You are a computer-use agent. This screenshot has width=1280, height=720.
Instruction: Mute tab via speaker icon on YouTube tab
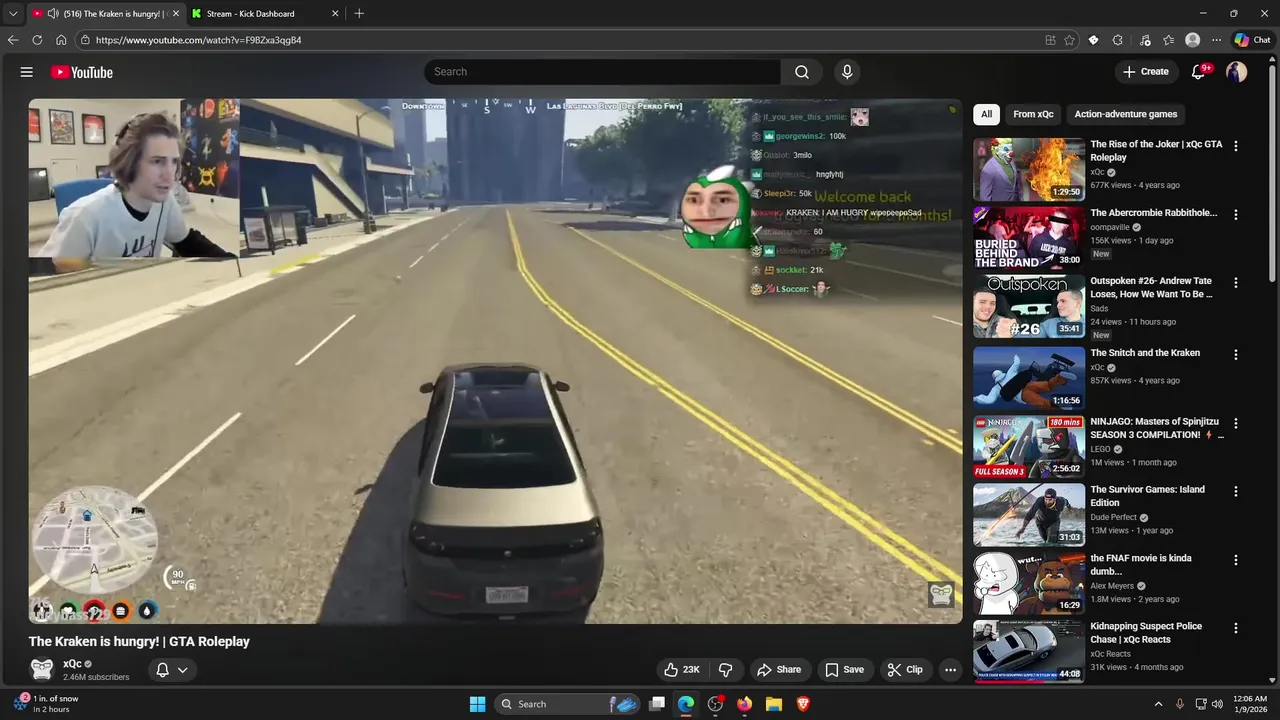click(53, 14)
